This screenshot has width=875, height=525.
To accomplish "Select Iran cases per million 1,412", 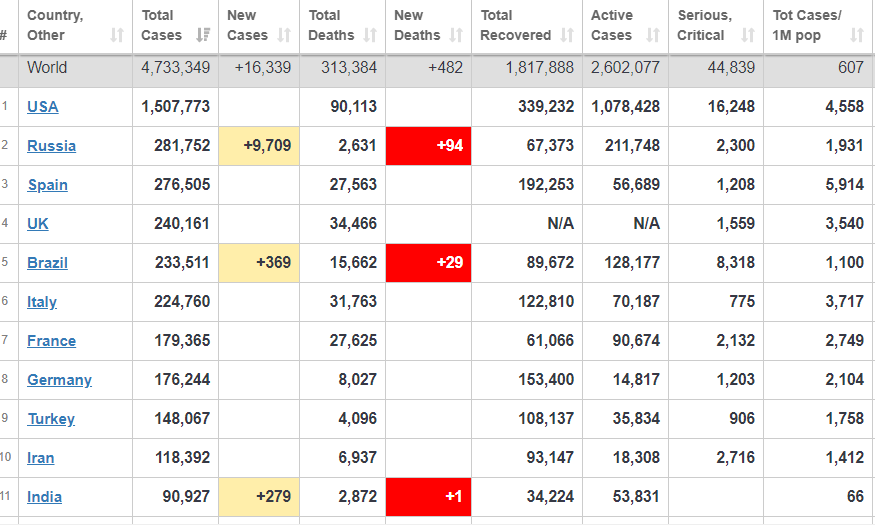I will (845, 458).
